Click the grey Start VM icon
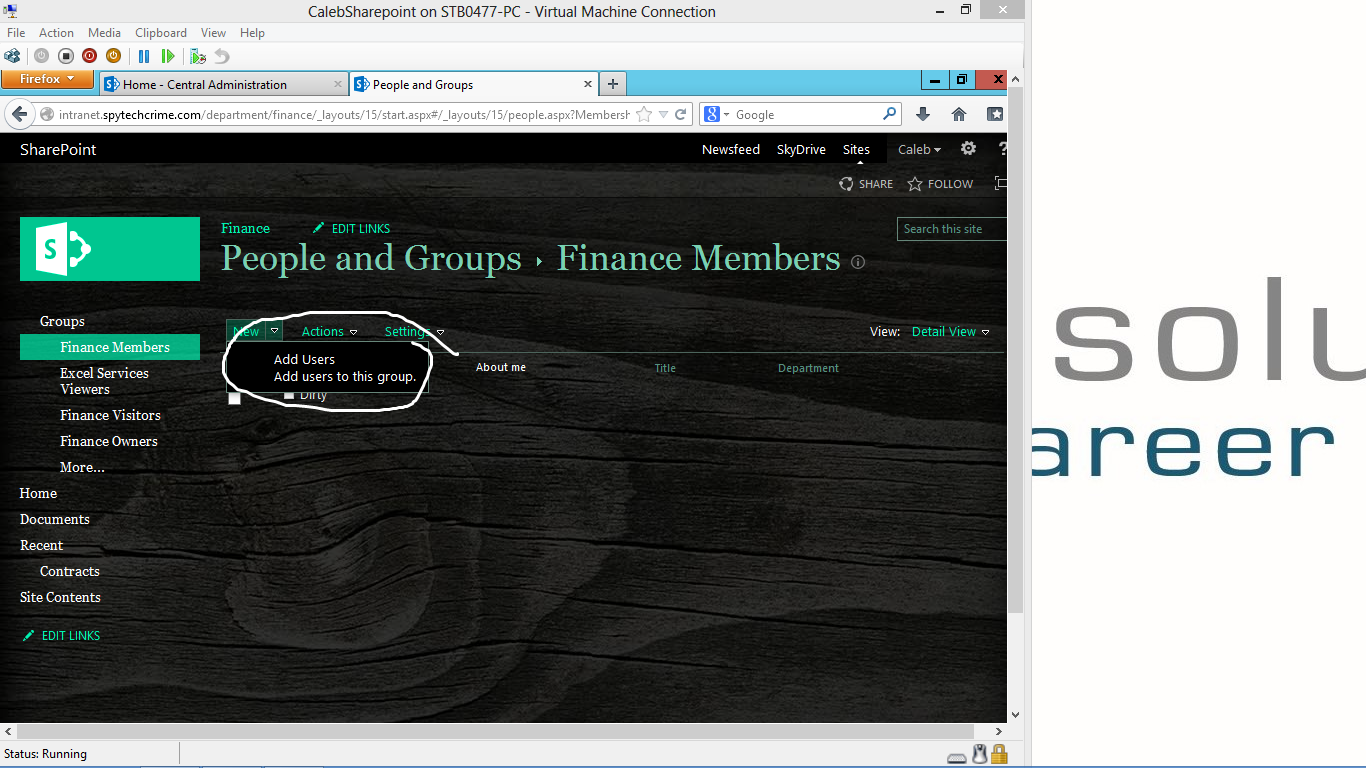The height and width of the screenshot is (768, 1366). point(41,56)
